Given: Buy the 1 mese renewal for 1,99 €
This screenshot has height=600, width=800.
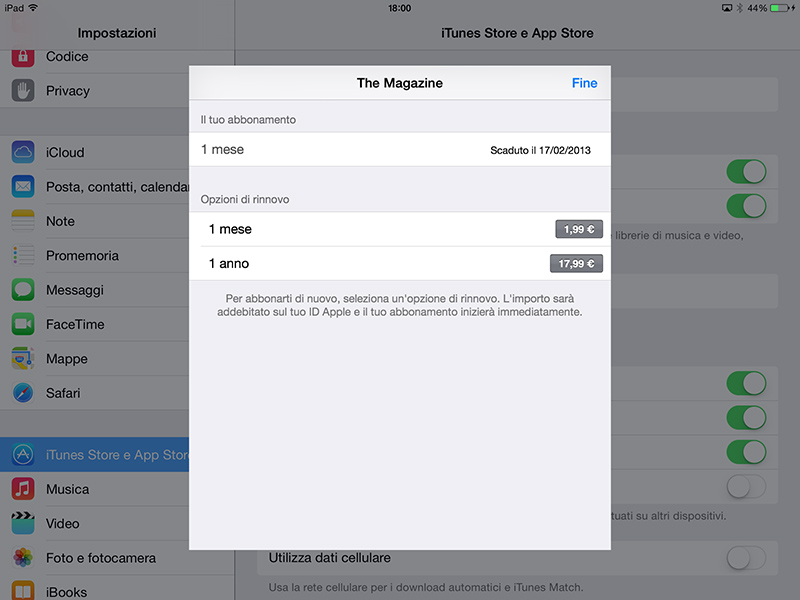Looking at the screenshot, I should [x=579, y=229].
